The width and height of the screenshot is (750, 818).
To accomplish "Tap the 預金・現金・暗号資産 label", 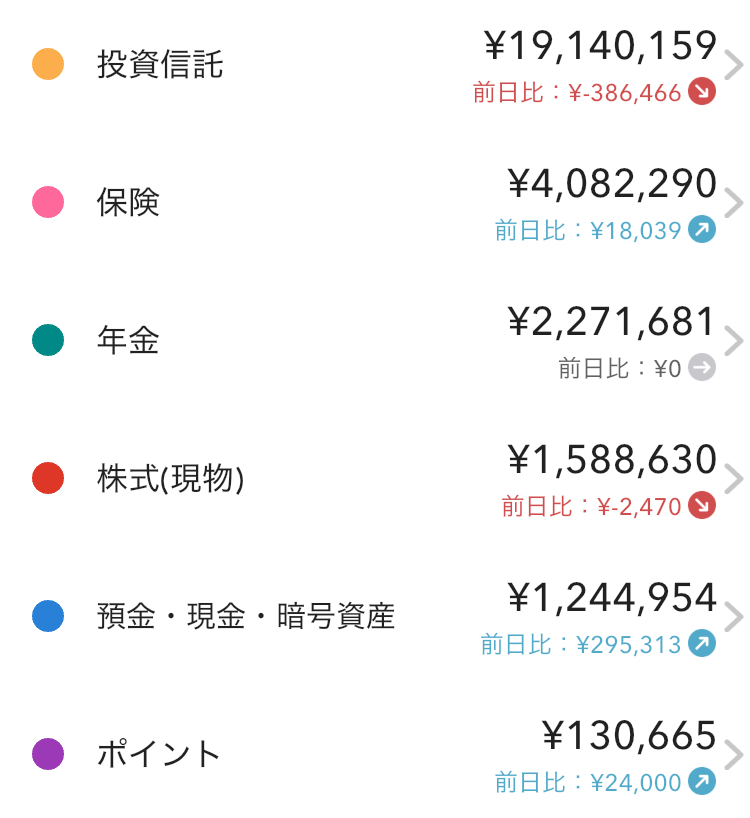I will click(x=246, y=616).
